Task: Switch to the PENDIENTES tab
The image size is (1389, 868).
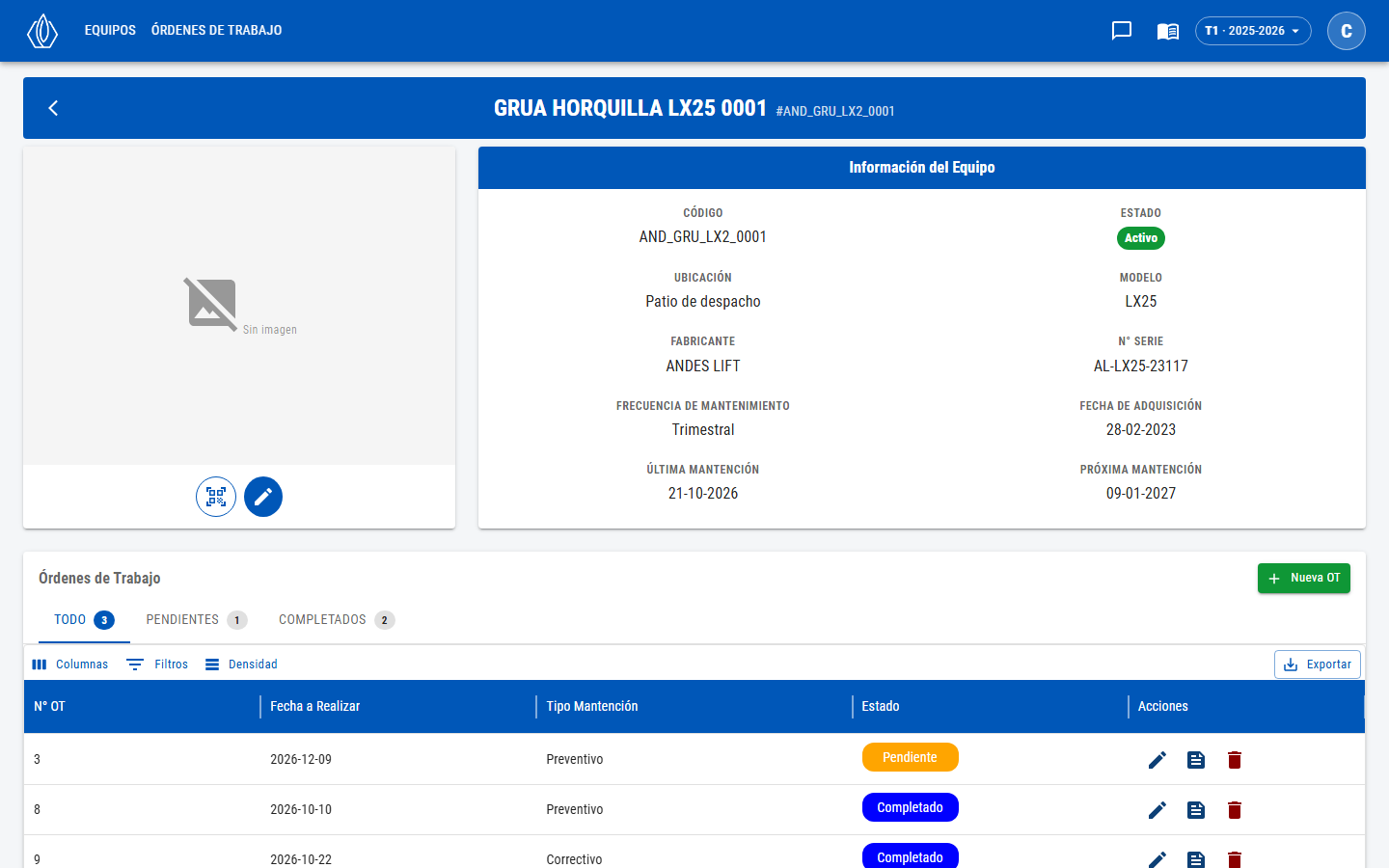Action: point(197,620)
